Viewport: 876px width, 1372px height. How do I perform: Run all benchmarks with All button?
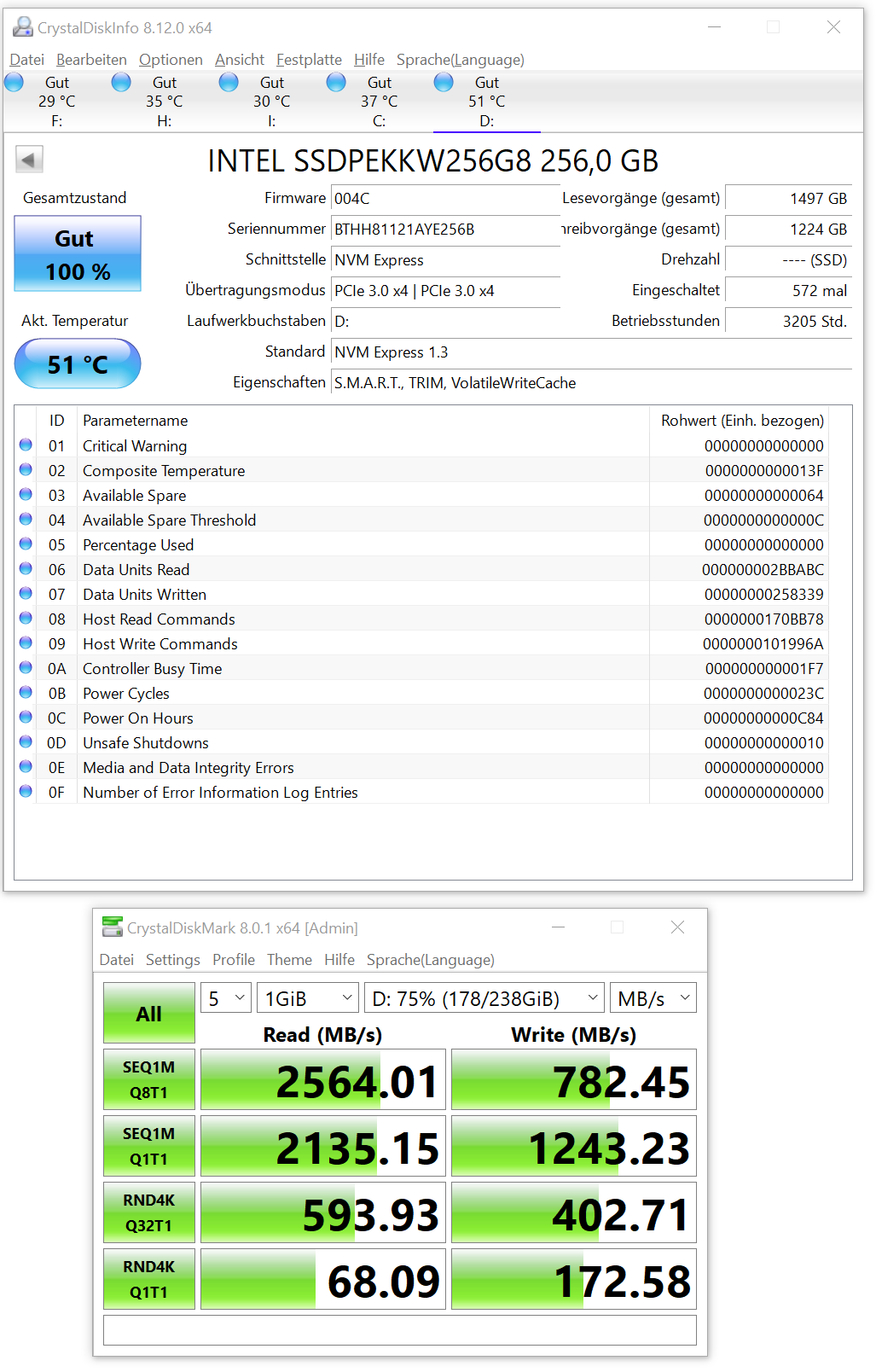point(149,1013)
